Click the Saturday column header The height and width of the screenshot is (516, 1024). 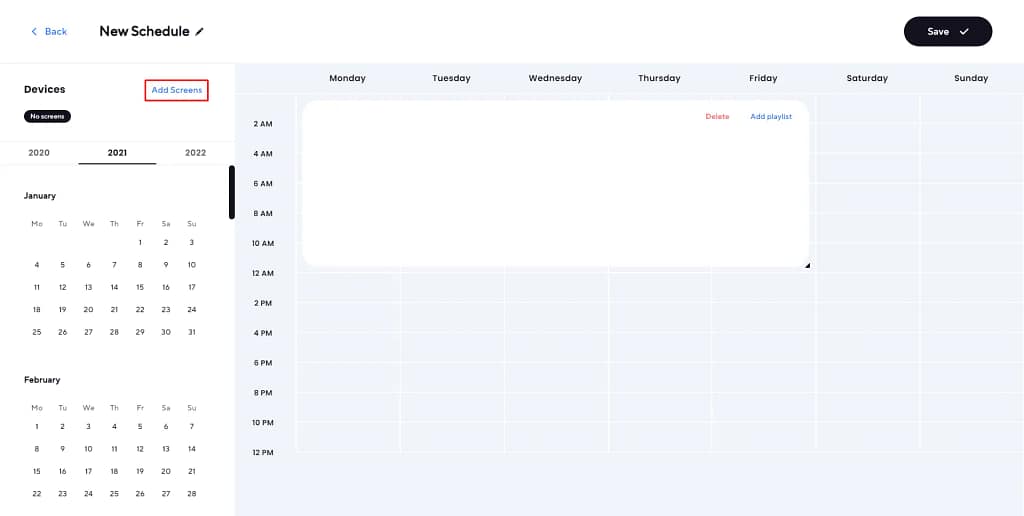coord(867,78)
